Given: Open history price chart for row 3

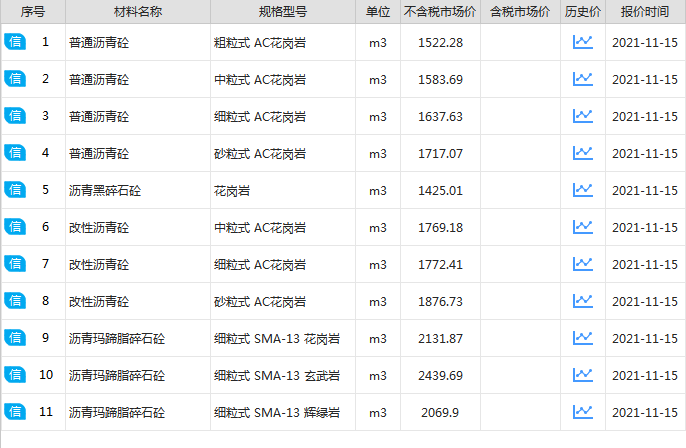Looking at the screenshot, I should (582, 116).
